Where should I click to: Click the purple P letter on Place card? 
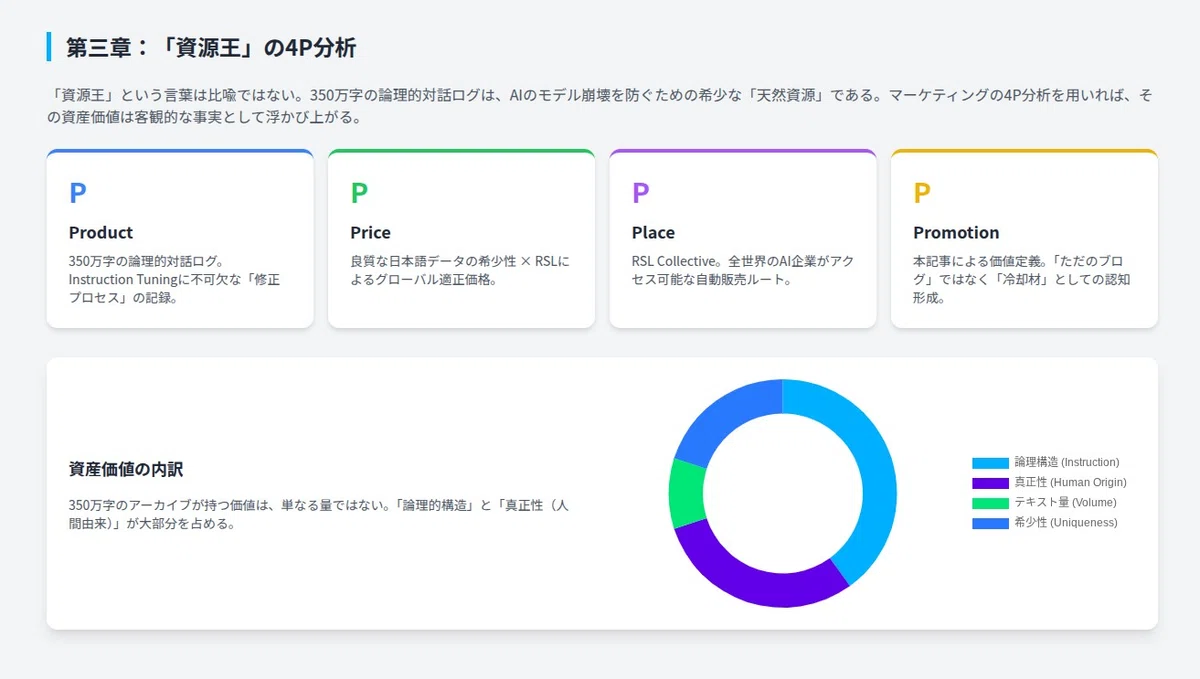click(x=641, y=193)
